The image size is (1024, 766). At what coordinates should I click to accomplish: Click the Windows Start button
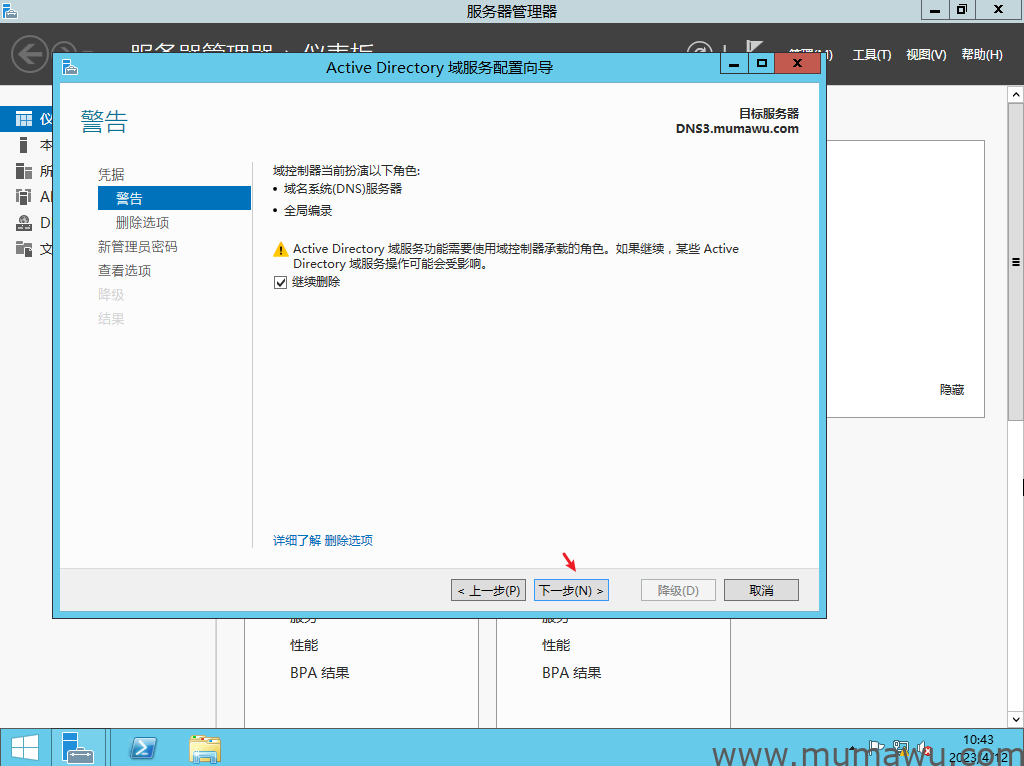[x=25, y=748]
